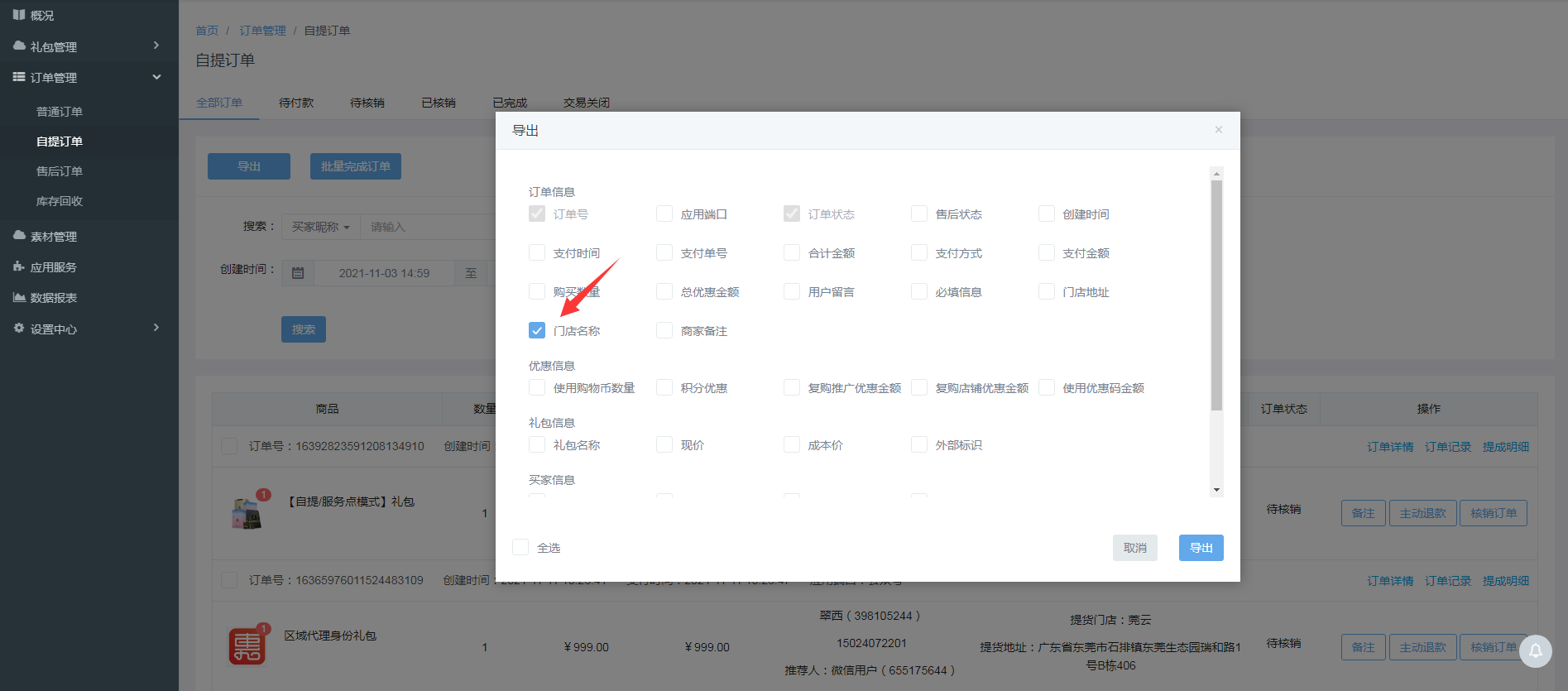Click the 请输入 search input
Viewport: 1568px width, 691px height.
428,227
